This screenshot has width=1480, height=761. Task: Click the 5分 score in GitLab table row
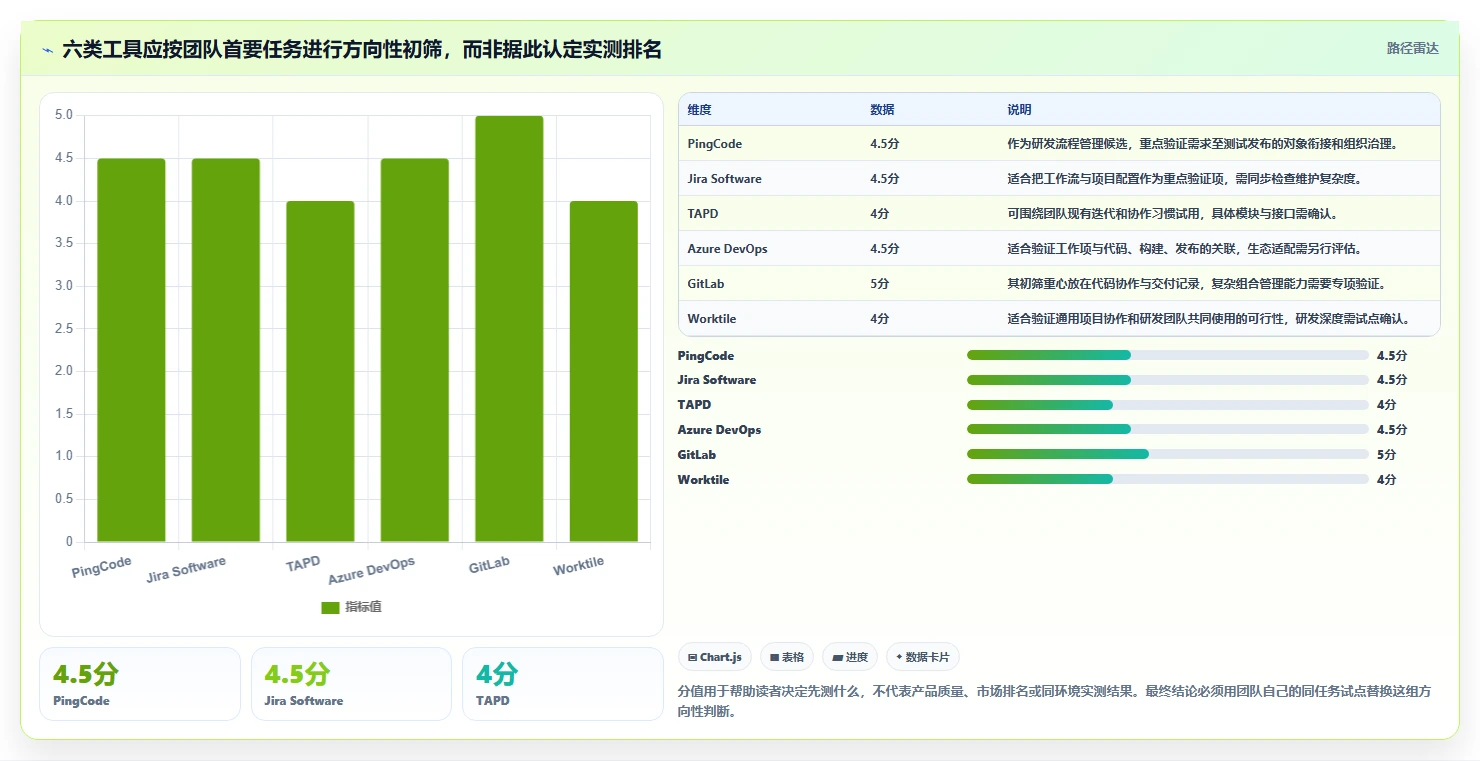coord(880,284)
